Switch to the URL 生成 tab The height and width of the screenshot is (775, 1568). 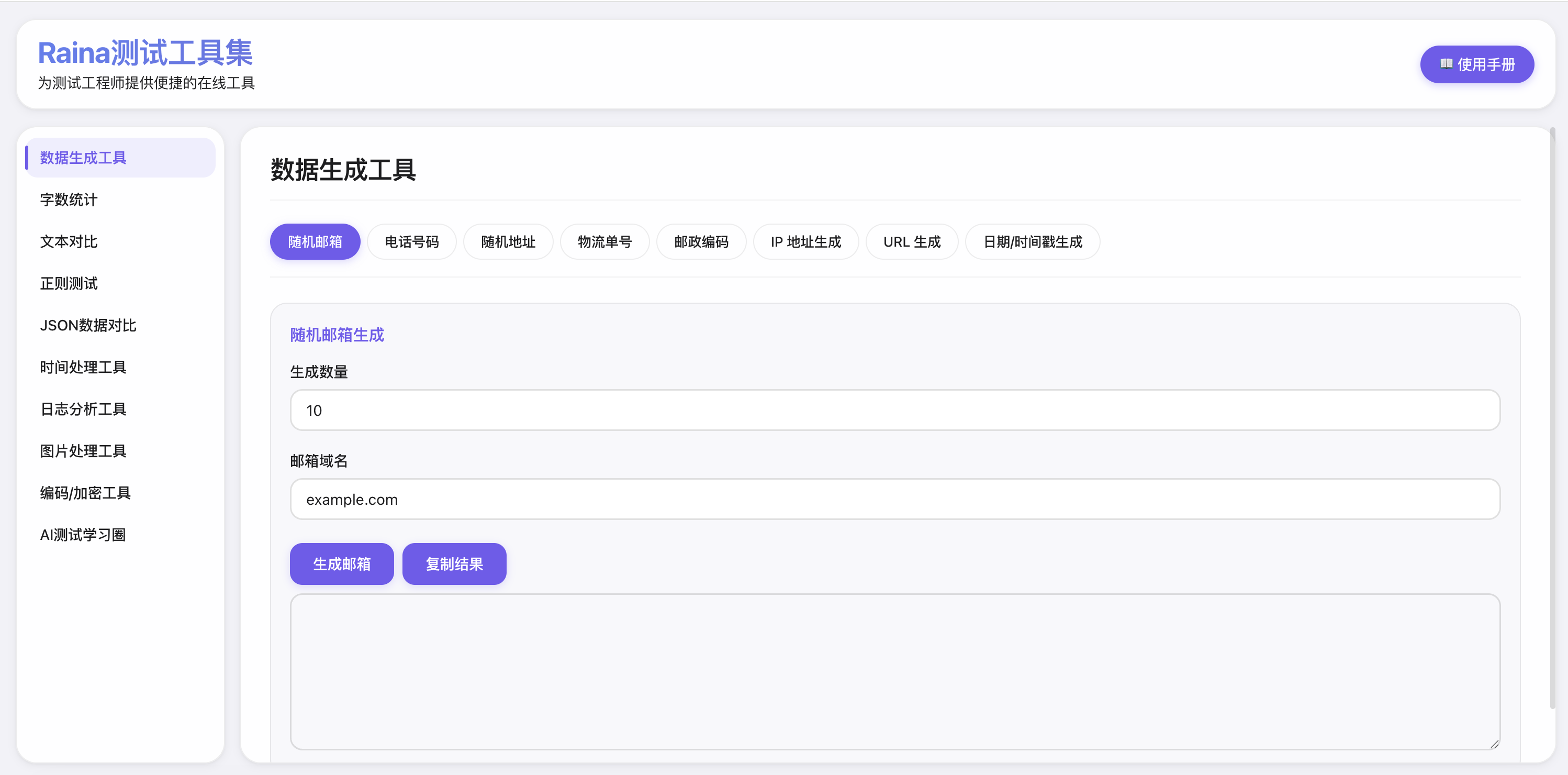coord(912,242)
